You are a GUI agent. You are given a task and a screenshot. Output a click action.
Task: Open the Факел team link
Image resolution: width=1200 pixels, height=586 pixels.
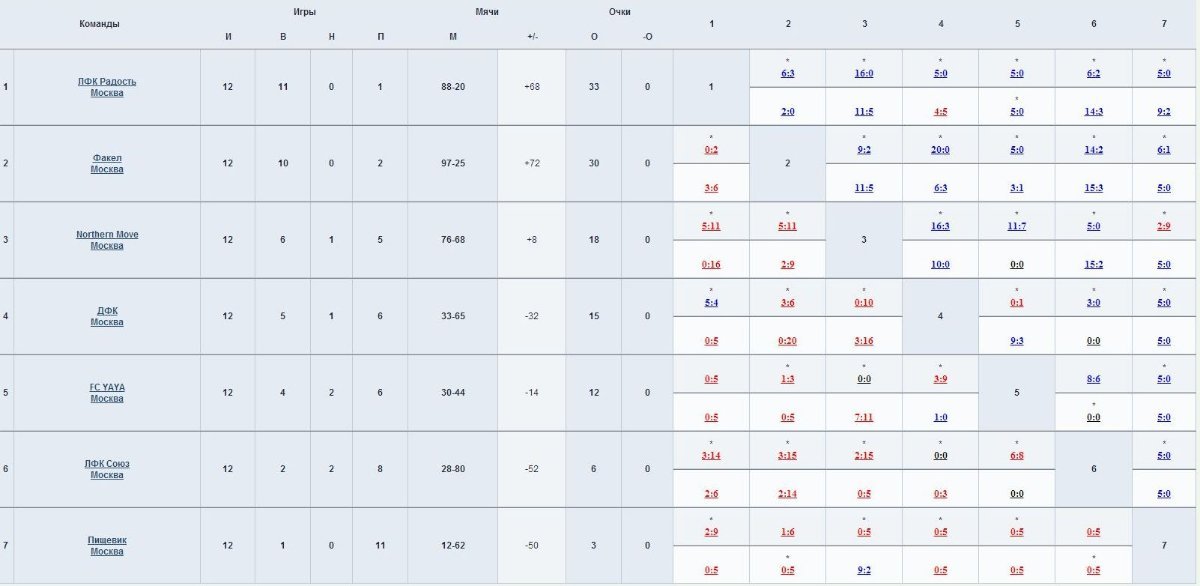pos(107,158)
